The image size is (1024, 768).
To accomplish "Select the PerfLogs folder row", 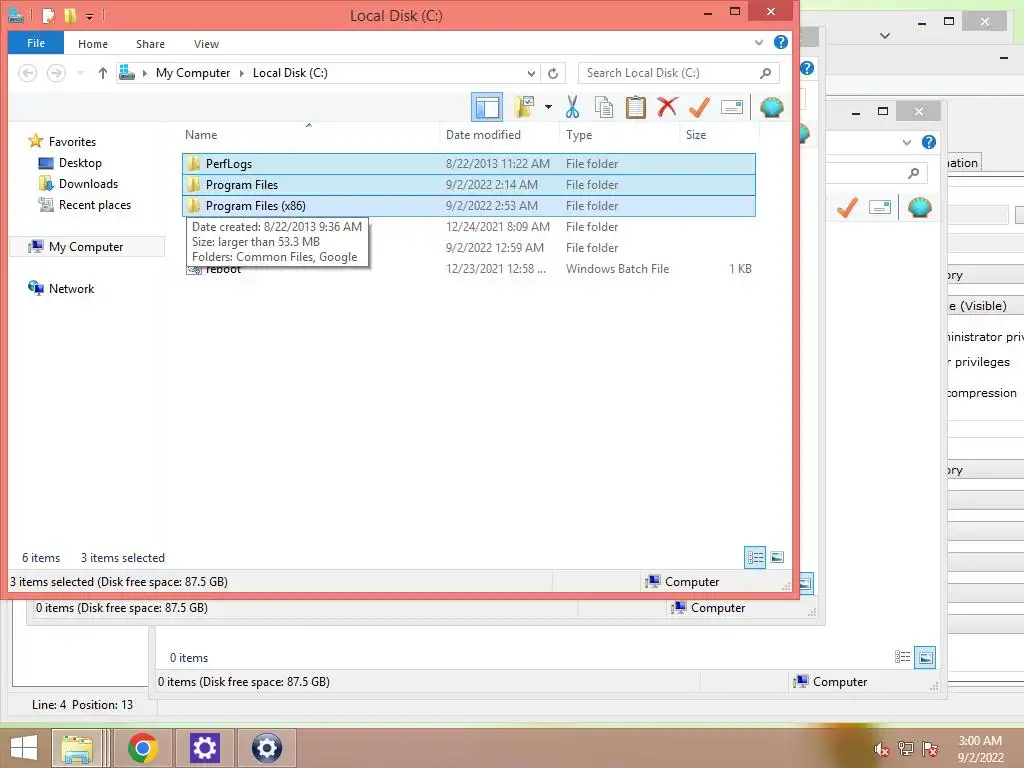I will (x=468, y=164).
